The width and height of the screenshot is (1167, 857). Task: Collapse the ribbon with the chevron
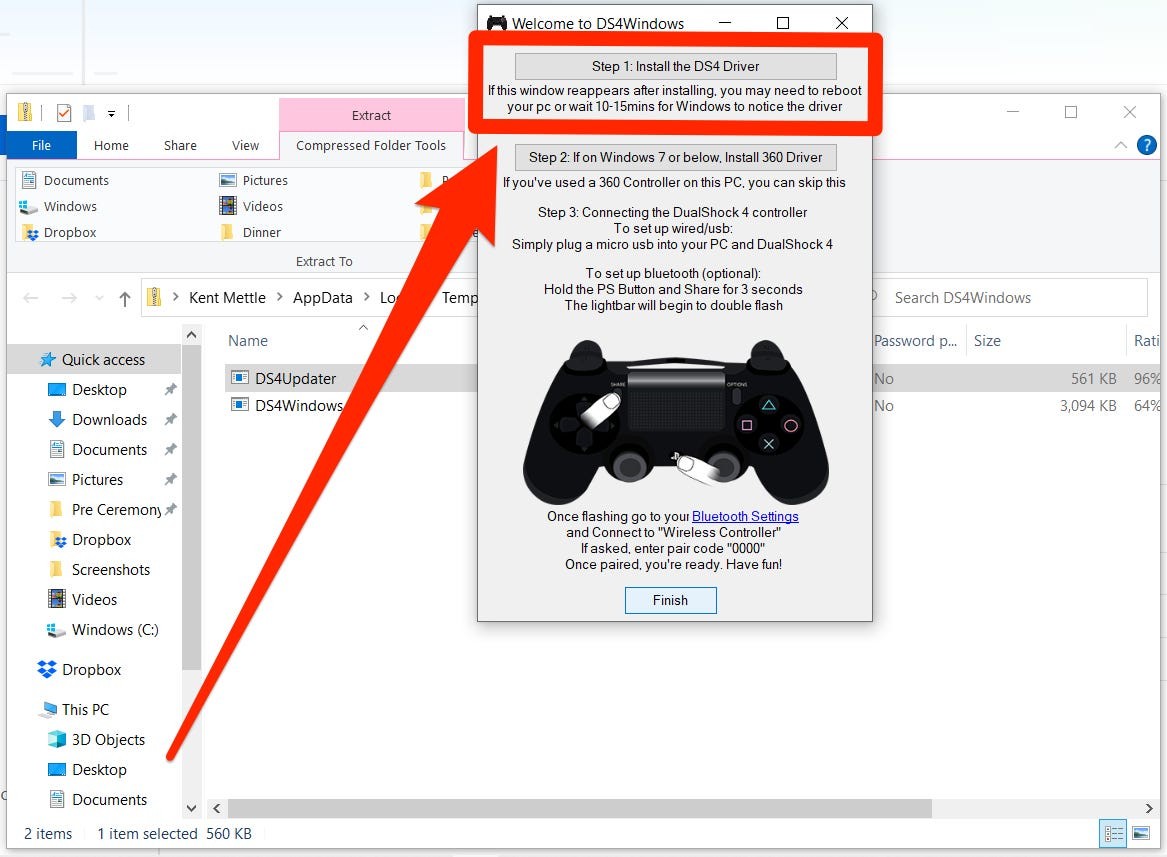pos(1120,145)
